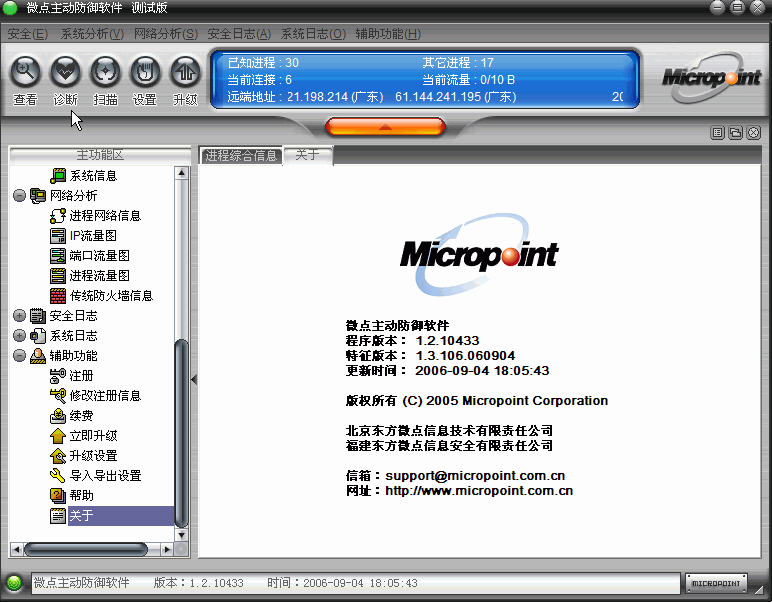Click the sidebar horizontal scrollbar thumb
Viewport: 772px width, 602px height.
(86, 549)
